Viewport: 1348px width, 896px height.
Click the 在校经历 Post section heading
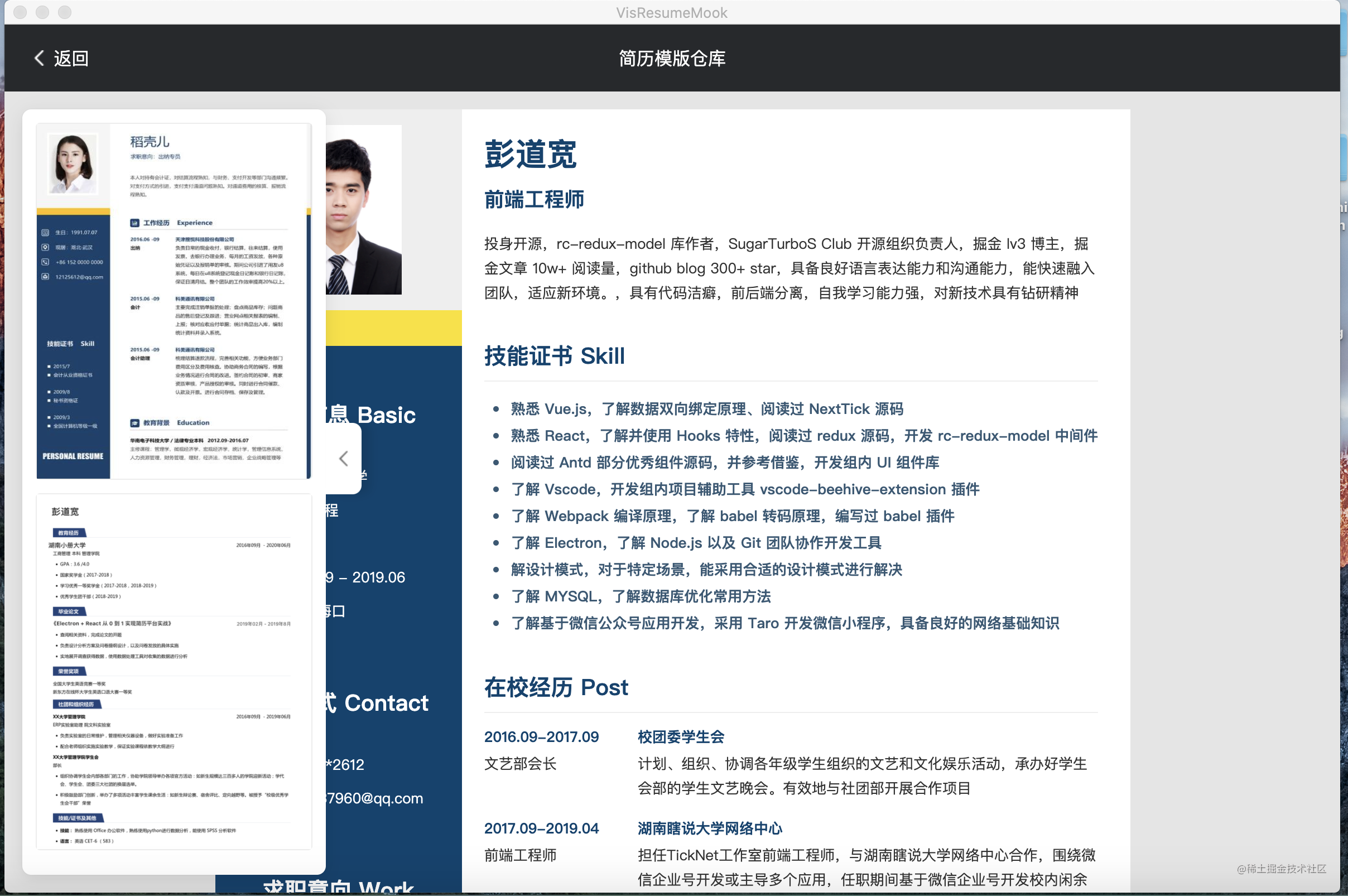pyautogui.click(x=556, y=687)
